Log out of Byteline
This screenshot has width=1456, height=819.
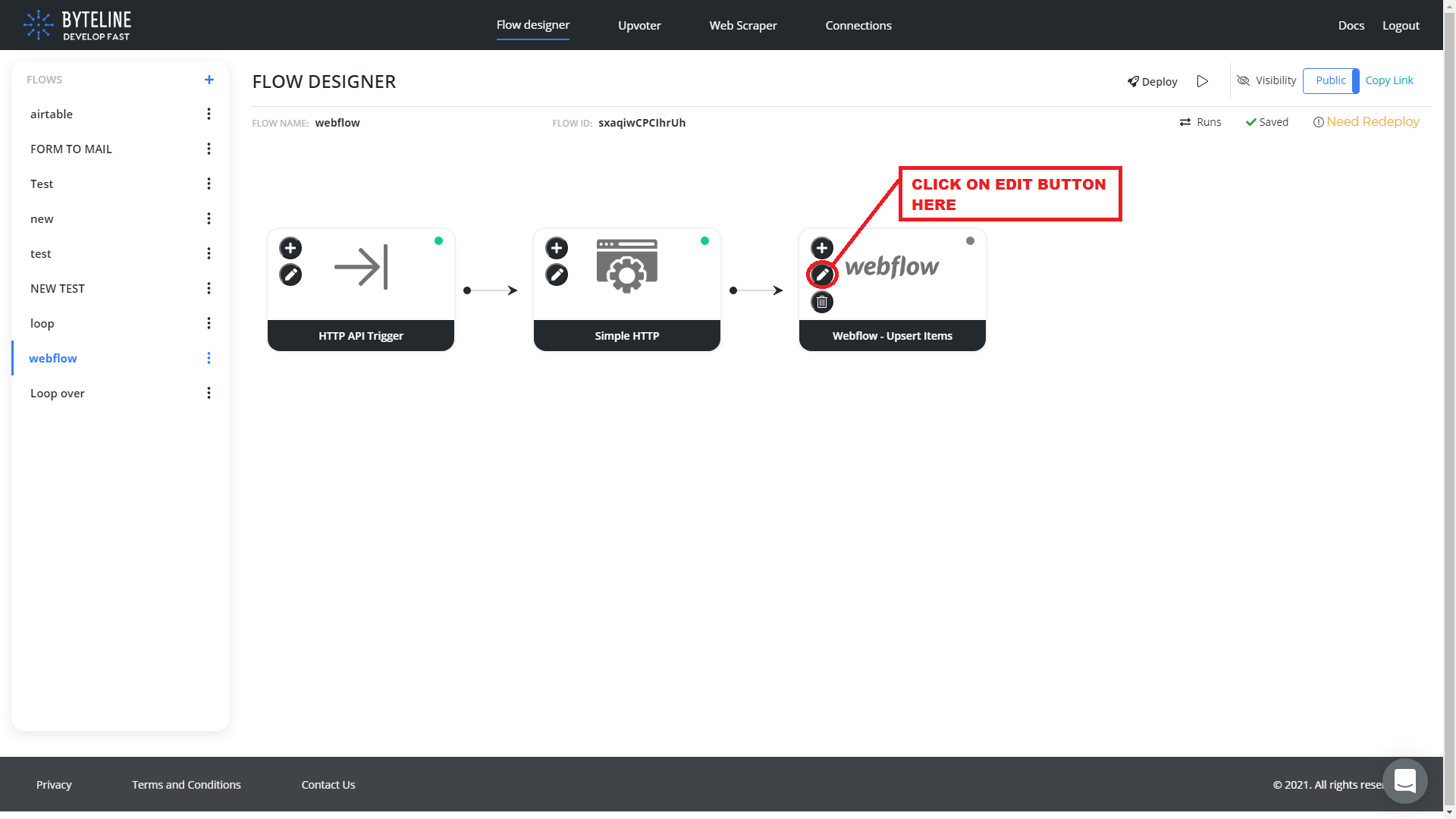click(x=1401, y=25)
